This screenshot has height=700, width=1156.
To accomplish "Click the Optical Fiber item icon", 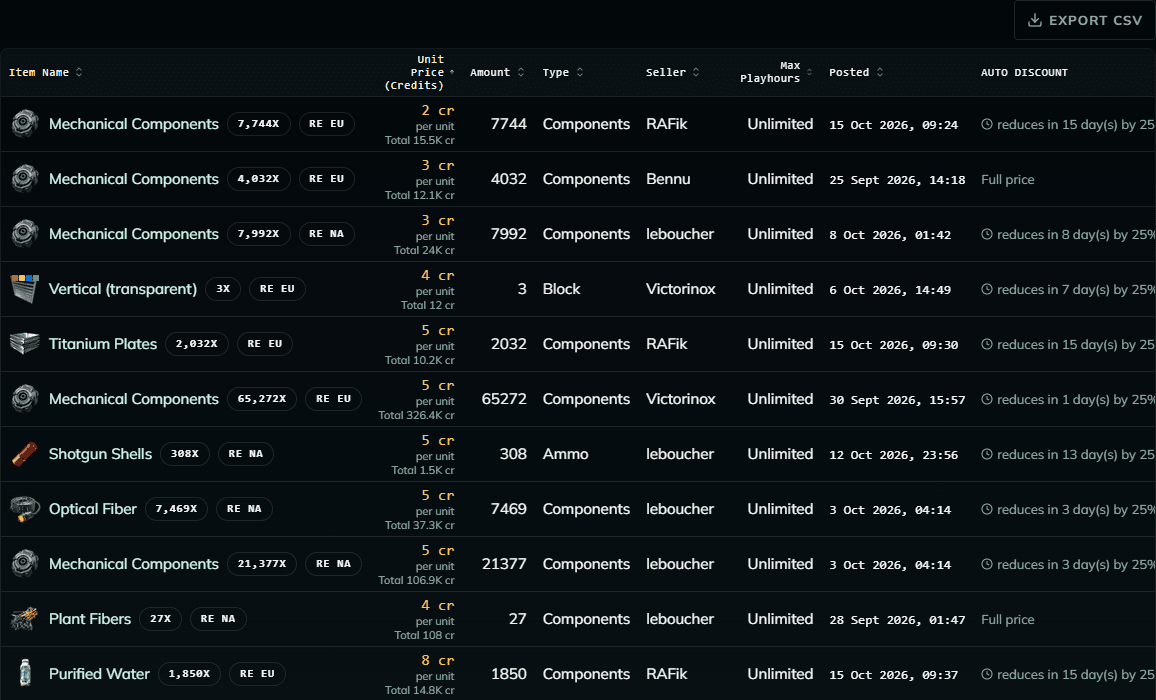I will (x=24, y=509).
